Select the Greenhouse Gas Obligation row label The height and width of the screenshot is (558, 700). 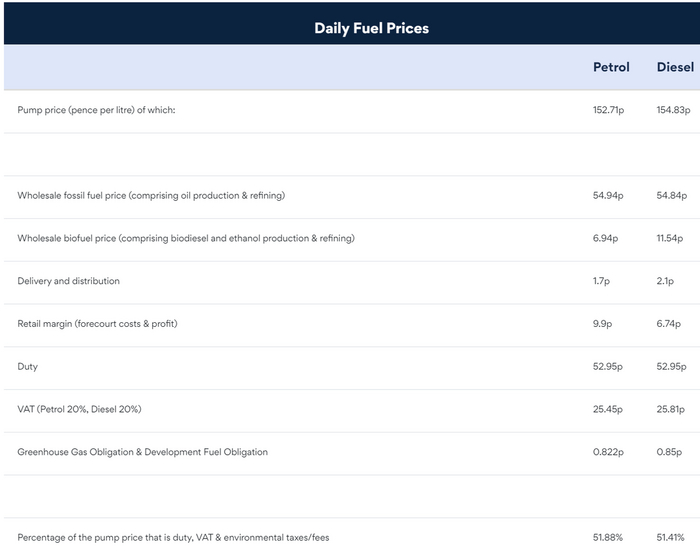click(143, 452)
